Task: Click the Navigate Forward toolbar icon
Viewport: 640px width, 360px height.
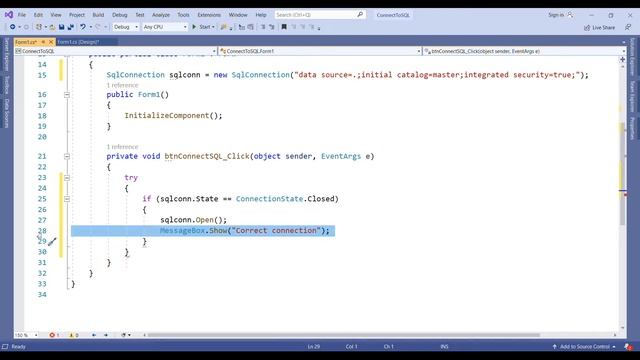Action: [x=26, y=27]
